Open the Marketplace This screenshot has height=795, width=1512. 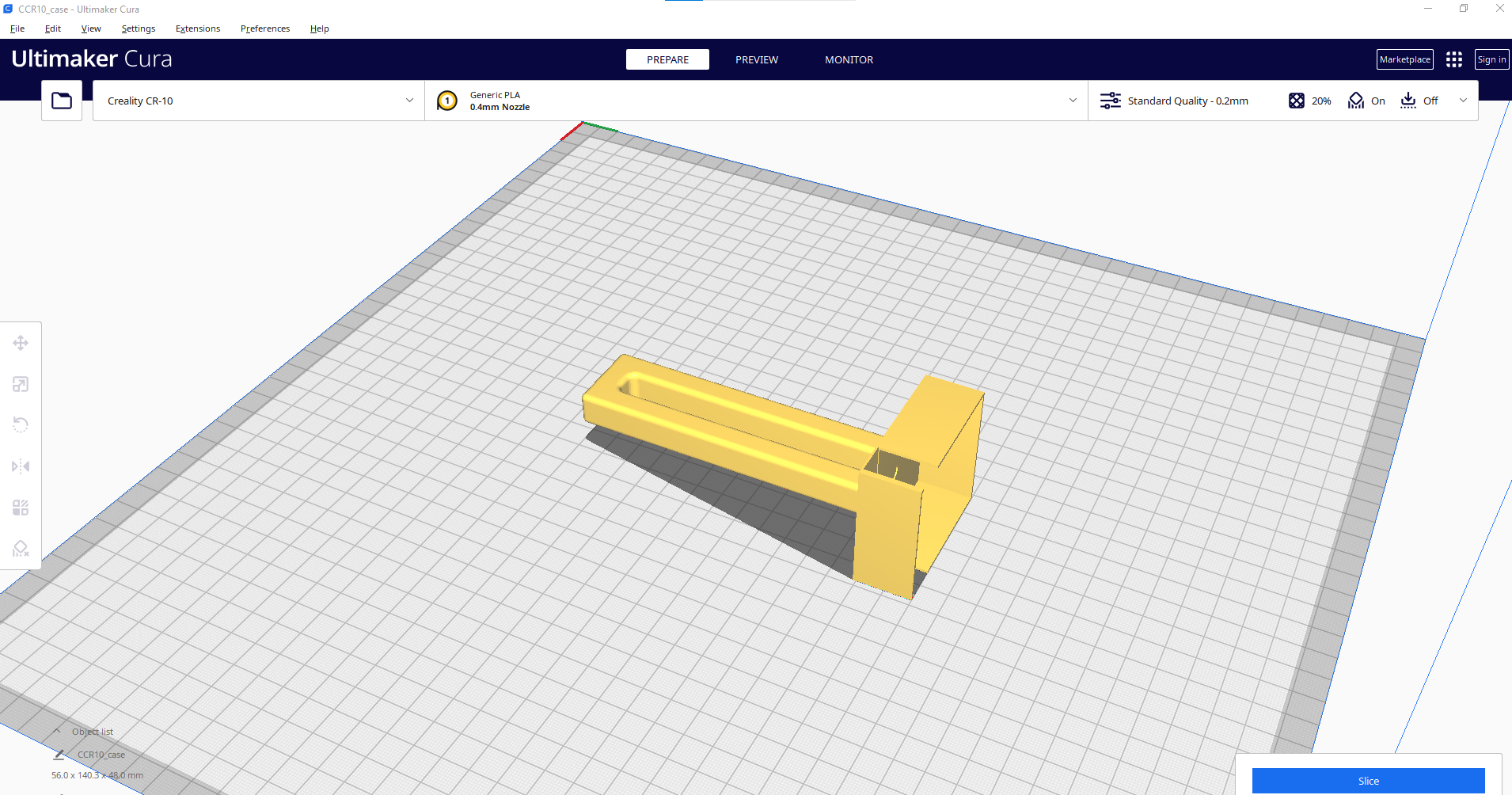point(1405,59)
